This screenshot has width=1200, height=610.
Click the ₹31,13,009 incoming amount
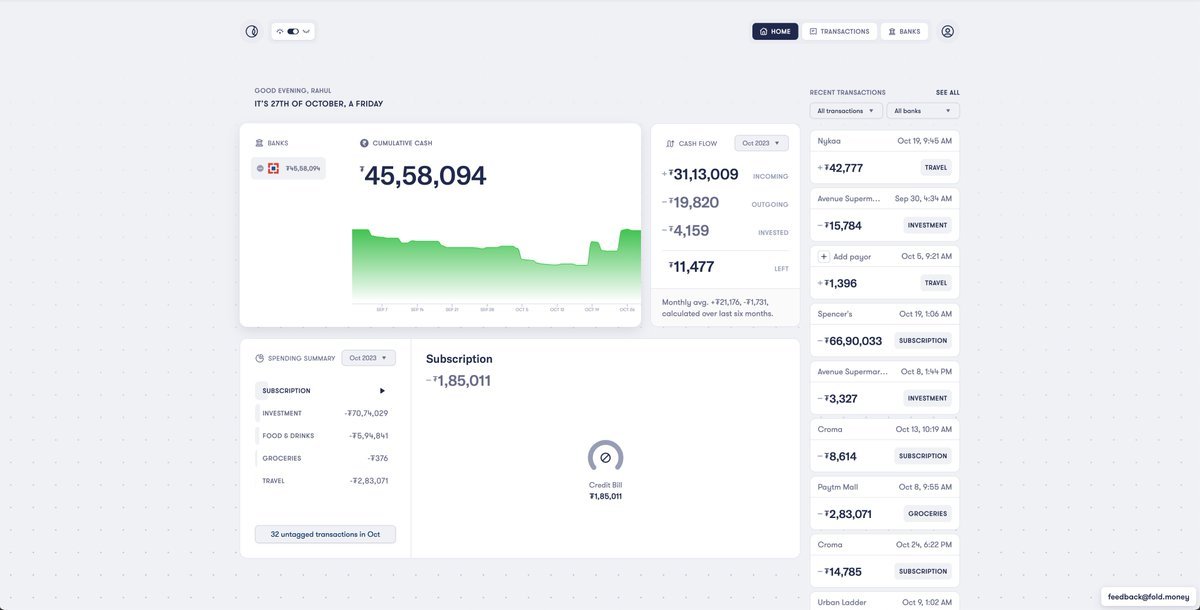click(702, 174)
